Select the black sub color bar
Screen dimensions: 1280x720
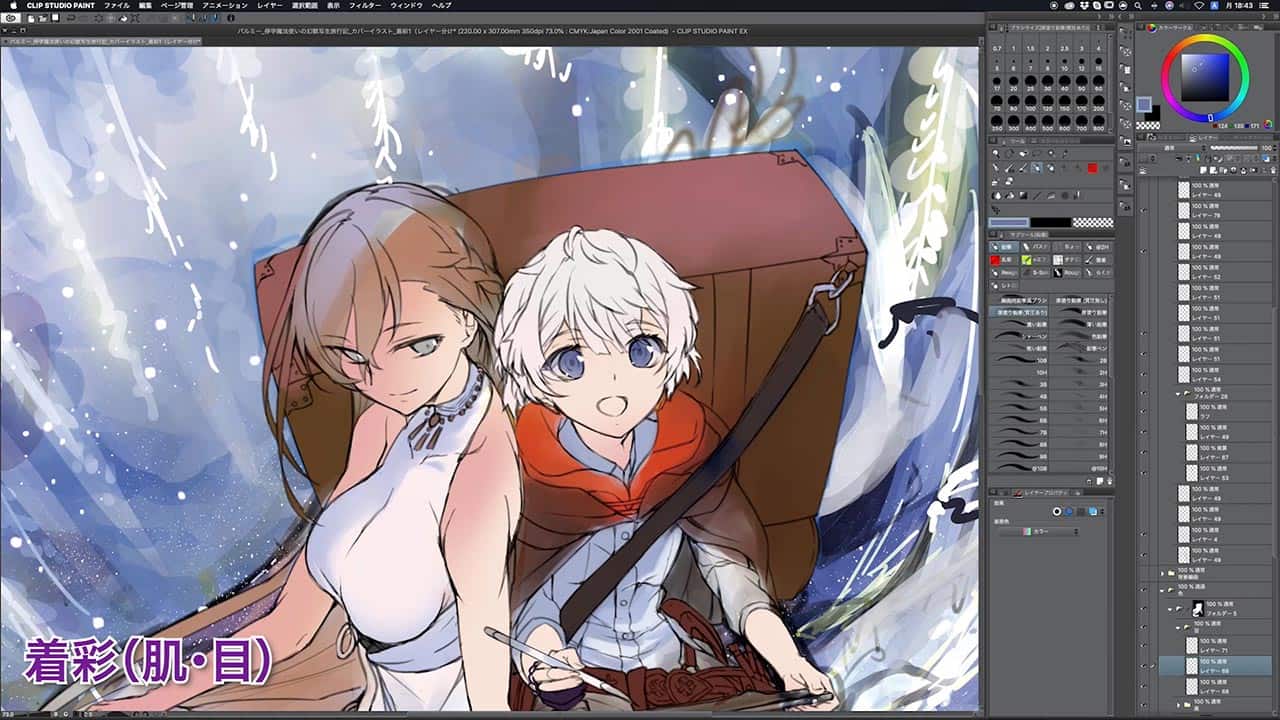tap(1051, 222)
